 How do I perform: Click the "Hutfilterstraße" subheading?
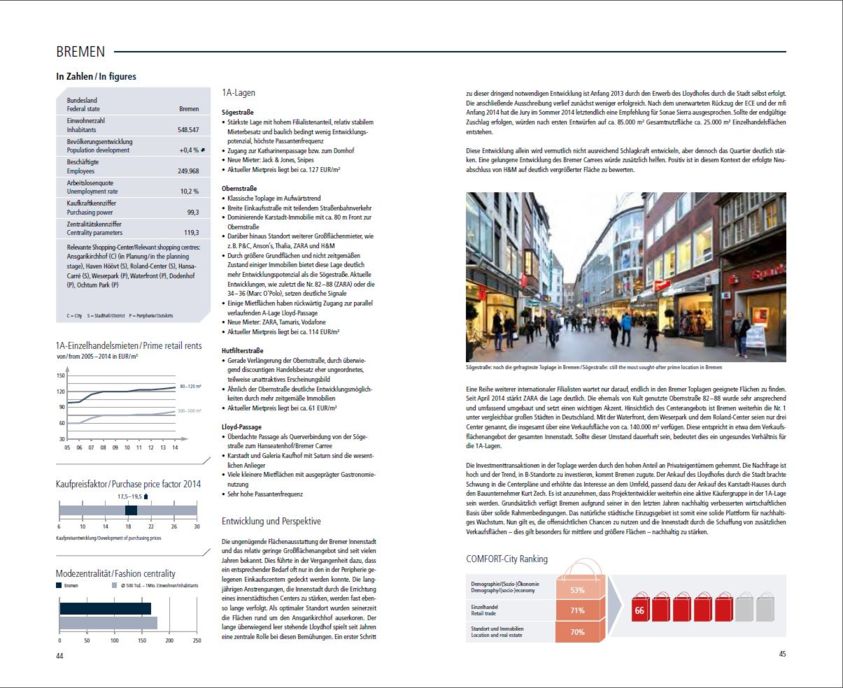coord(241,350)
